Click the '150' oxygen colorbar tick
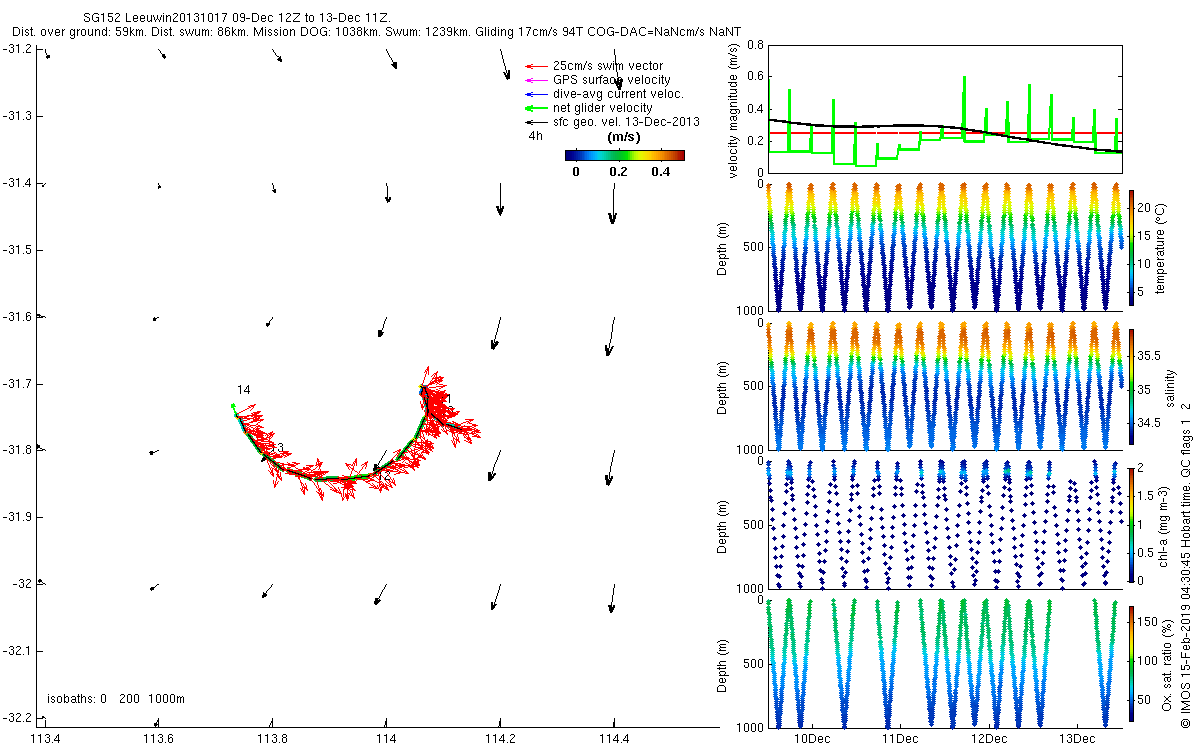This screenshot has width=1200, height=750. [x=1149, y=622]
